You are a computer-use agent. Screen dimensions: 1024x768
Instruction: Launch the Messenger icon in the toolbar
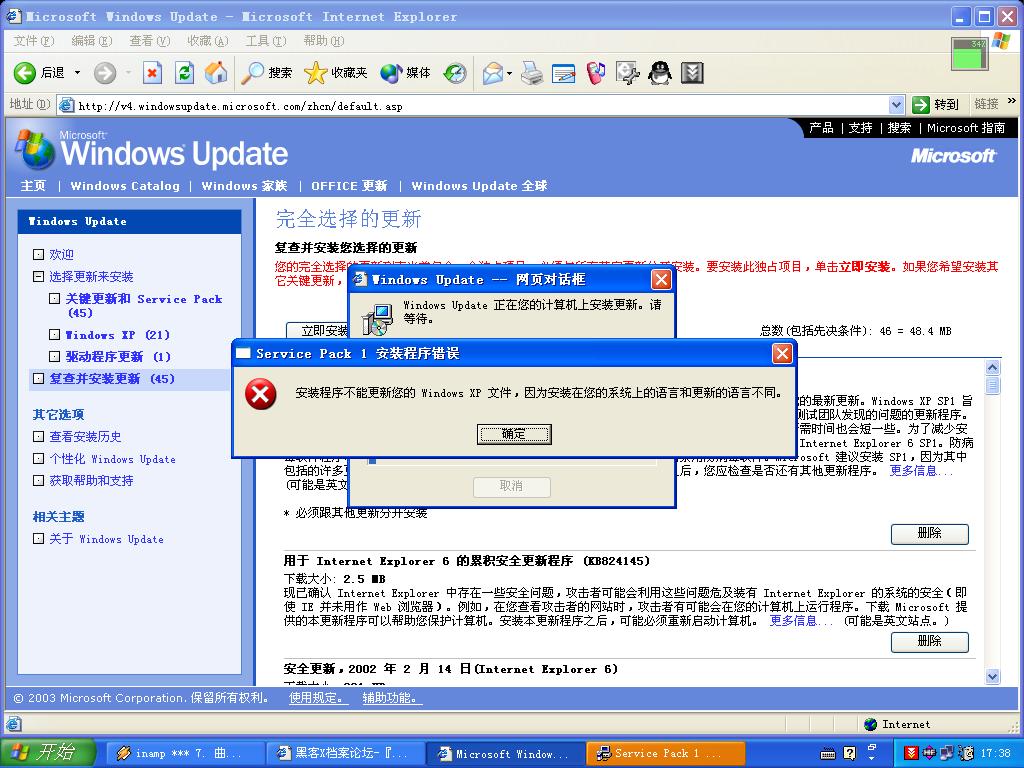pyautogui.click(x=595, y=72)
